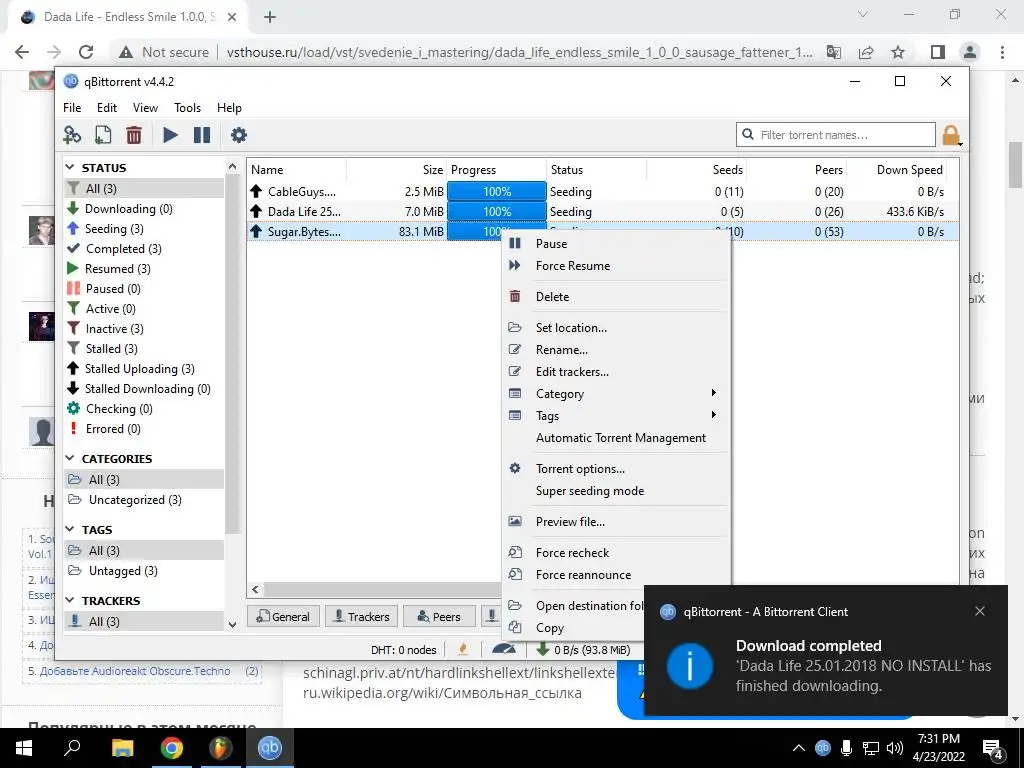Open the Chrome tab search dropdown chevron
Screen dimensions: 1024x768
click(x=863, y=14)
